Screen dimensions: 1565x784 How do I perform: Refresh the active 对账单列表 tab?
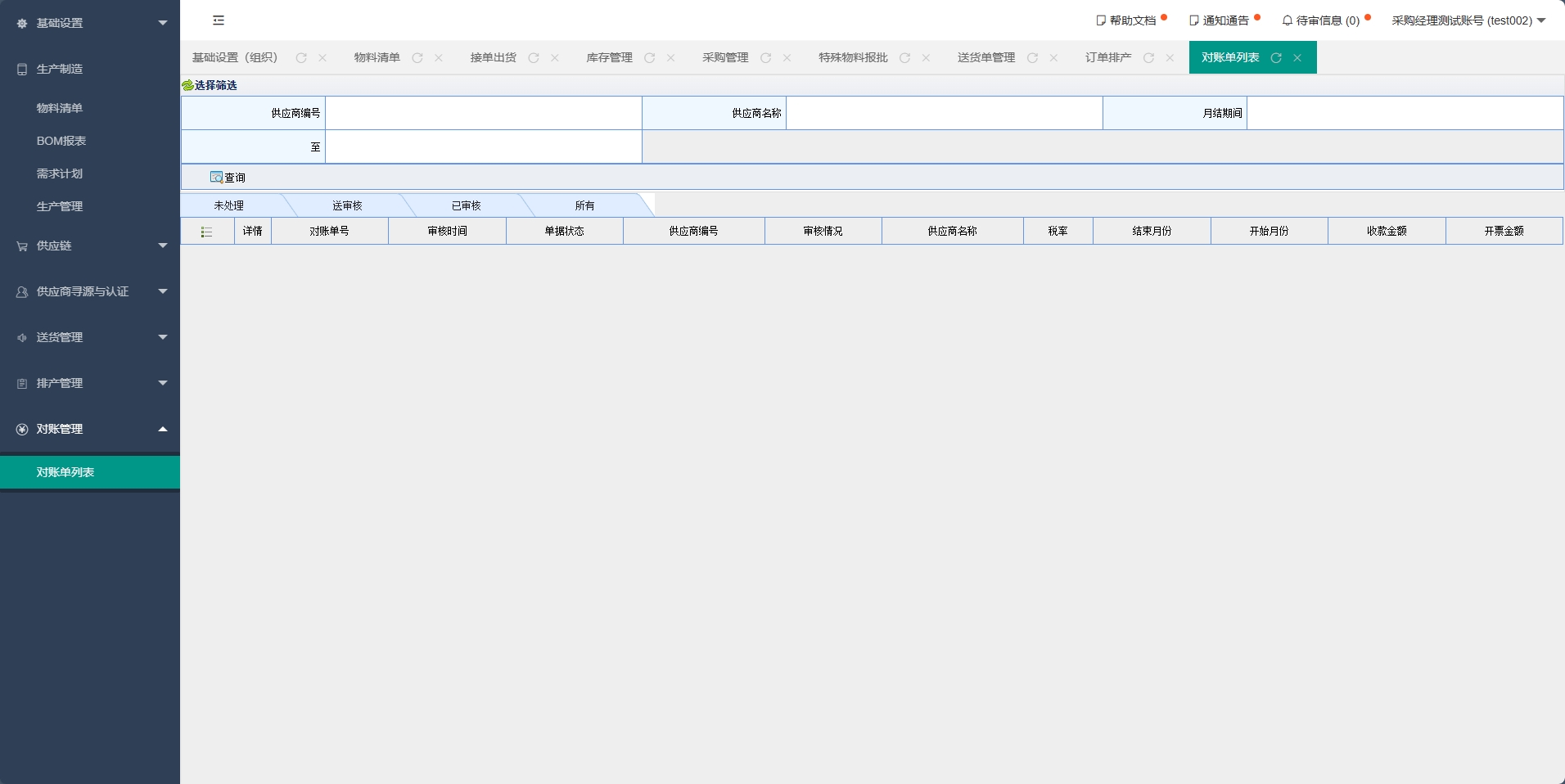click(x=1276, y=58)
